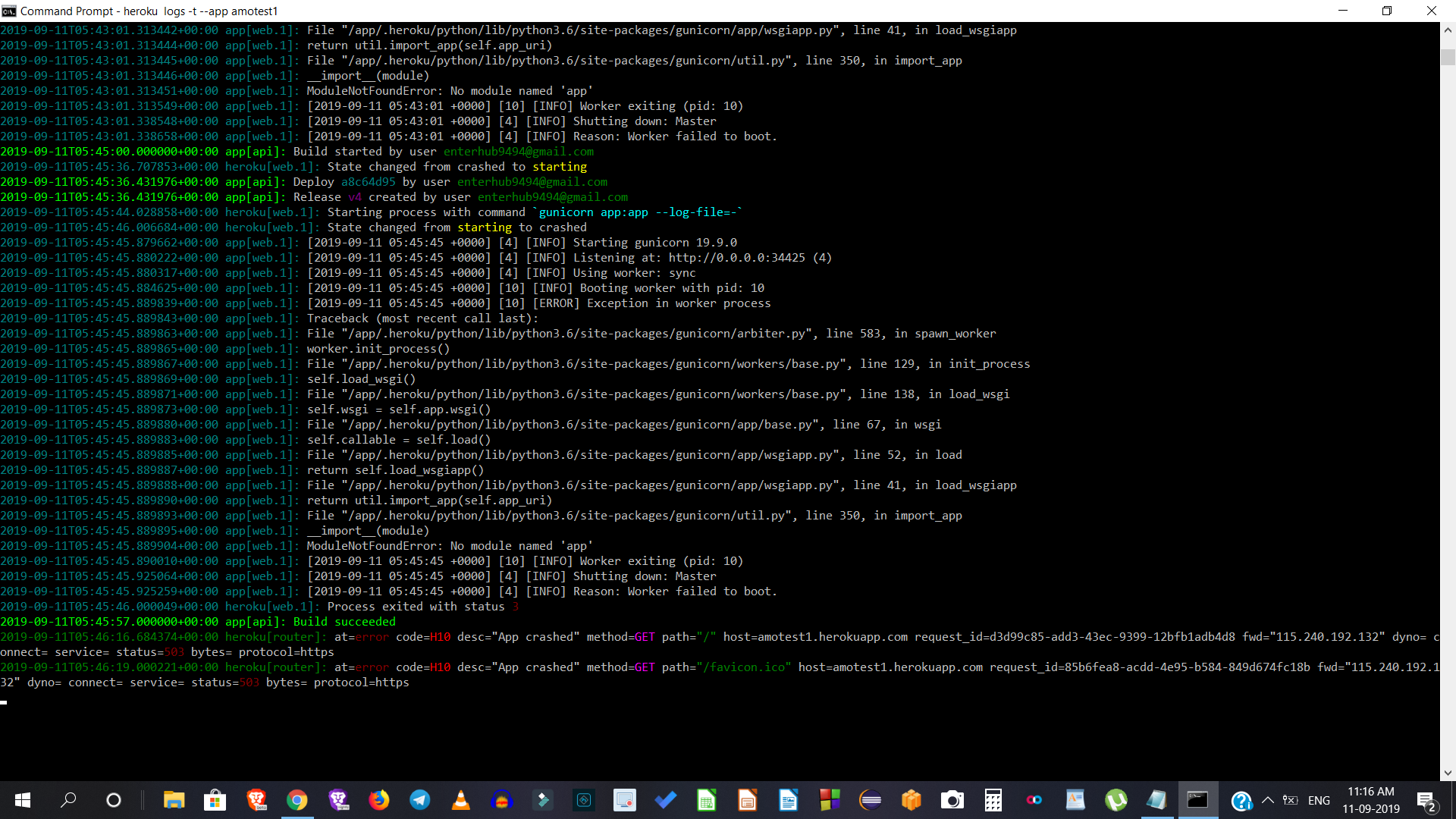1456x819 pixels.
Task: Click scrollbar down arrow in console
Action: (x=1448, y=773)
